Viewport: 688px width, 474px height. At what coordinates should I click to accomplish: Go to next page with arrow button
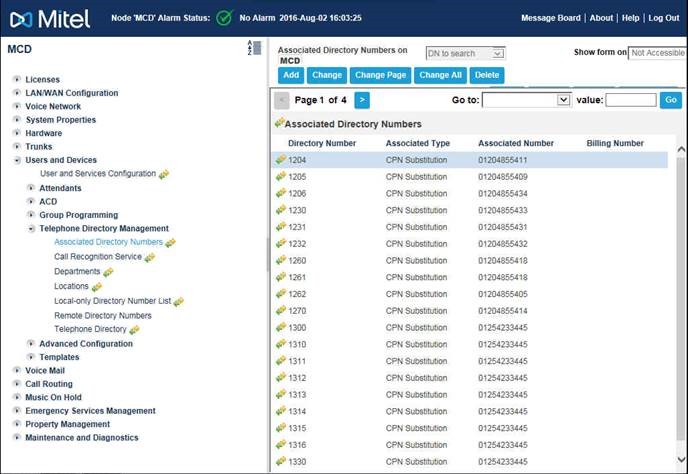(x=362, y=100)
